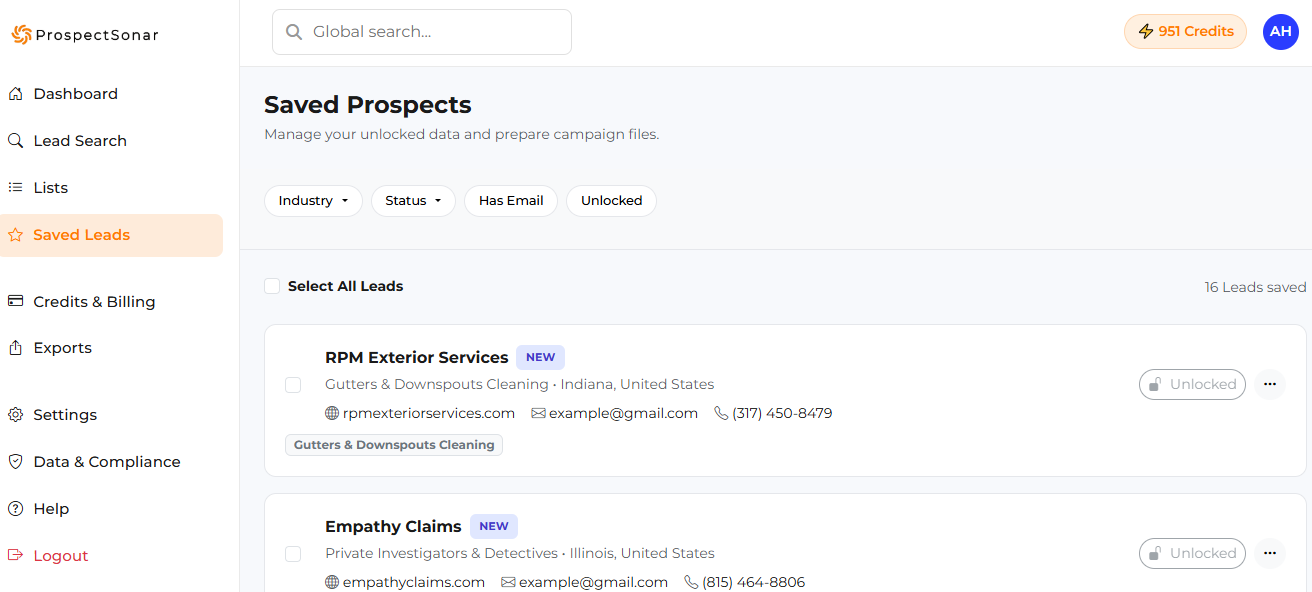Expand the Status filter dropdown
This screenshot has width=1312, height=592.
point(413,201)
